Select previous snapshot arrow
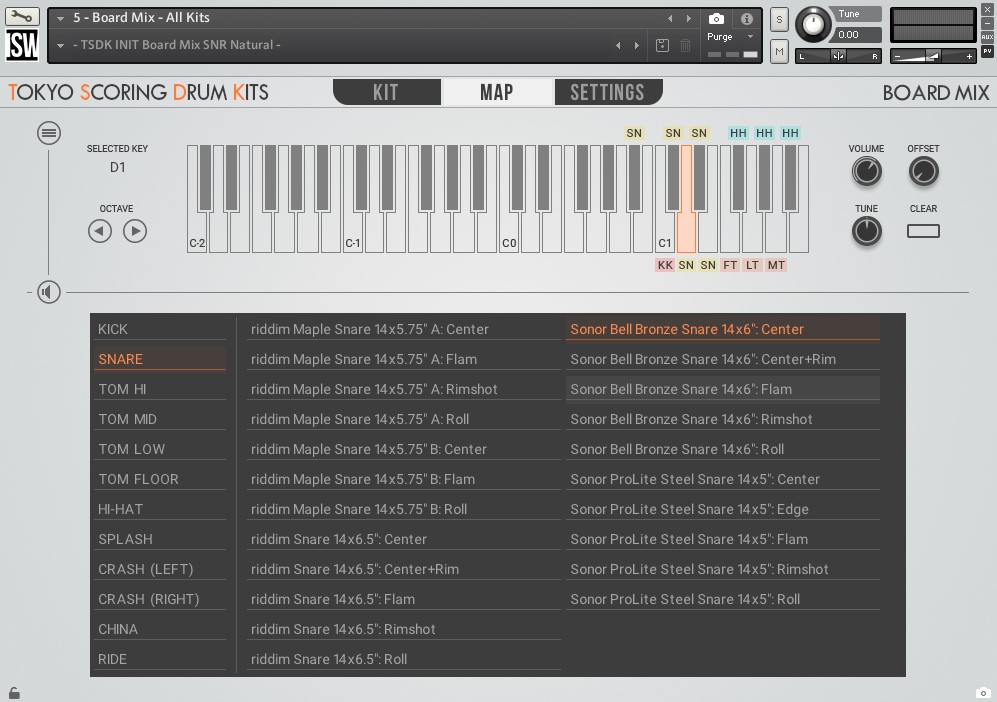The height and width of the screenshot is (702, 997). pos(618,45)
